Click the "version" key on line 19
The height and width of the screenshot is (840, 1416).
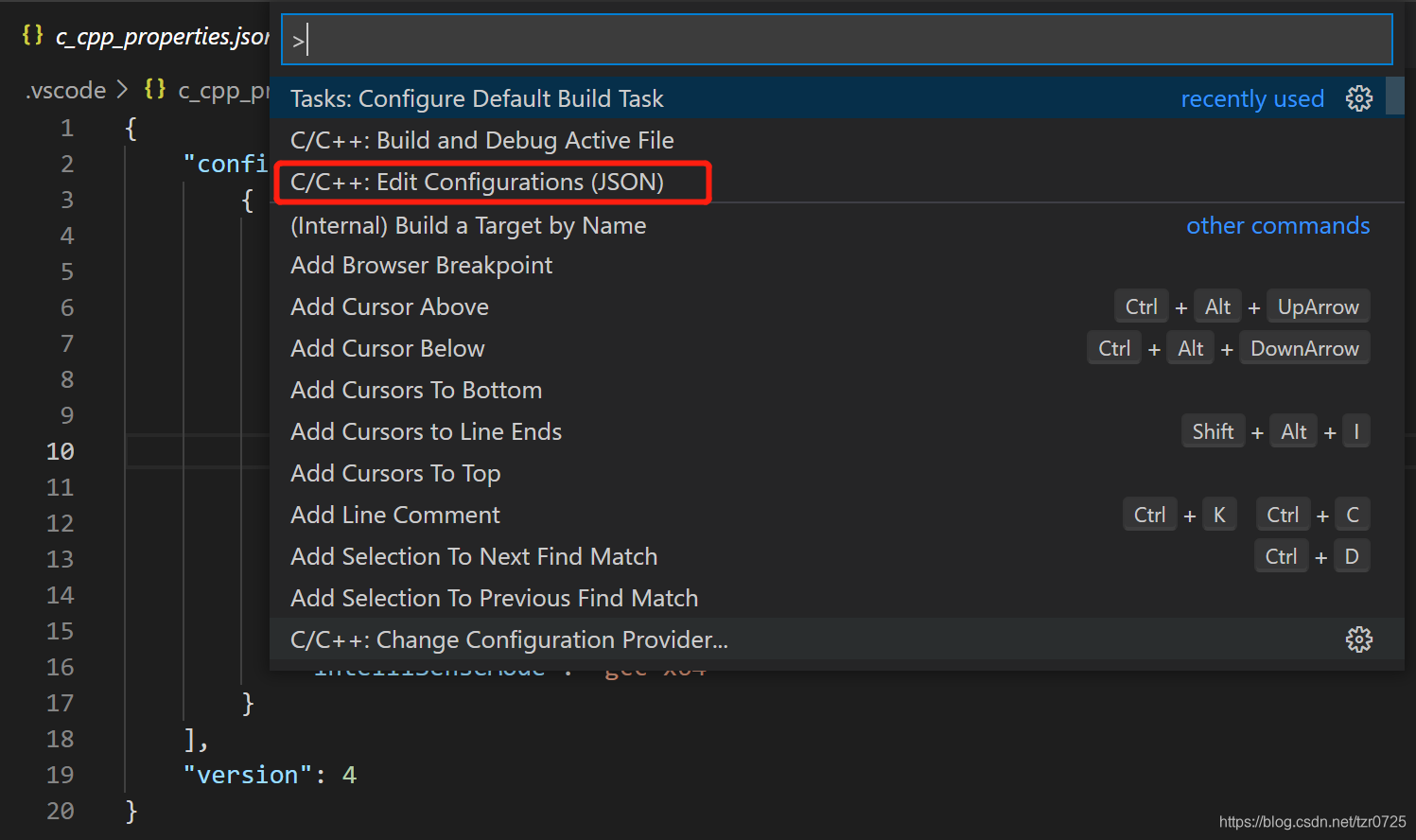(x=247, y=775)
